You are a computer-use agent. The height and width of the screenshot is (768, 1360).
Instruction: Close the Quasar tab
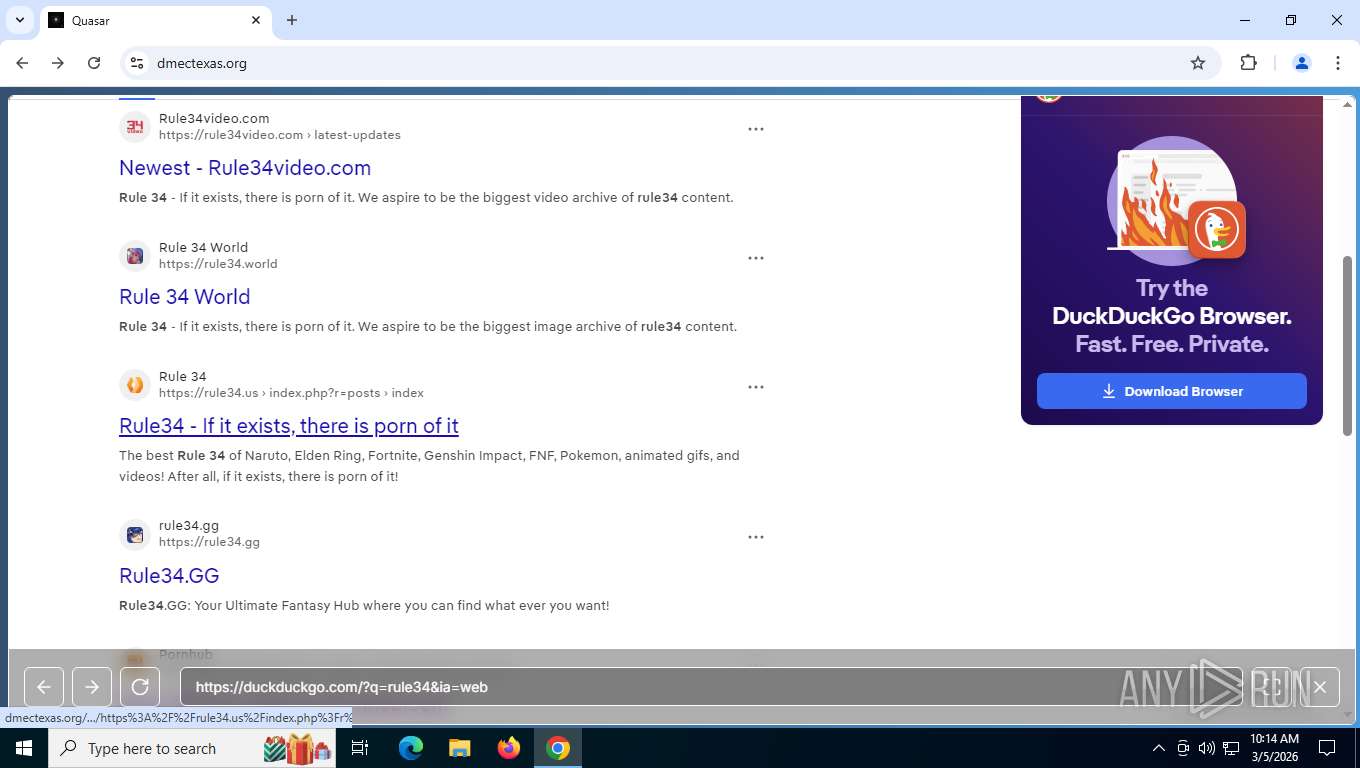[x=256, y=20]
